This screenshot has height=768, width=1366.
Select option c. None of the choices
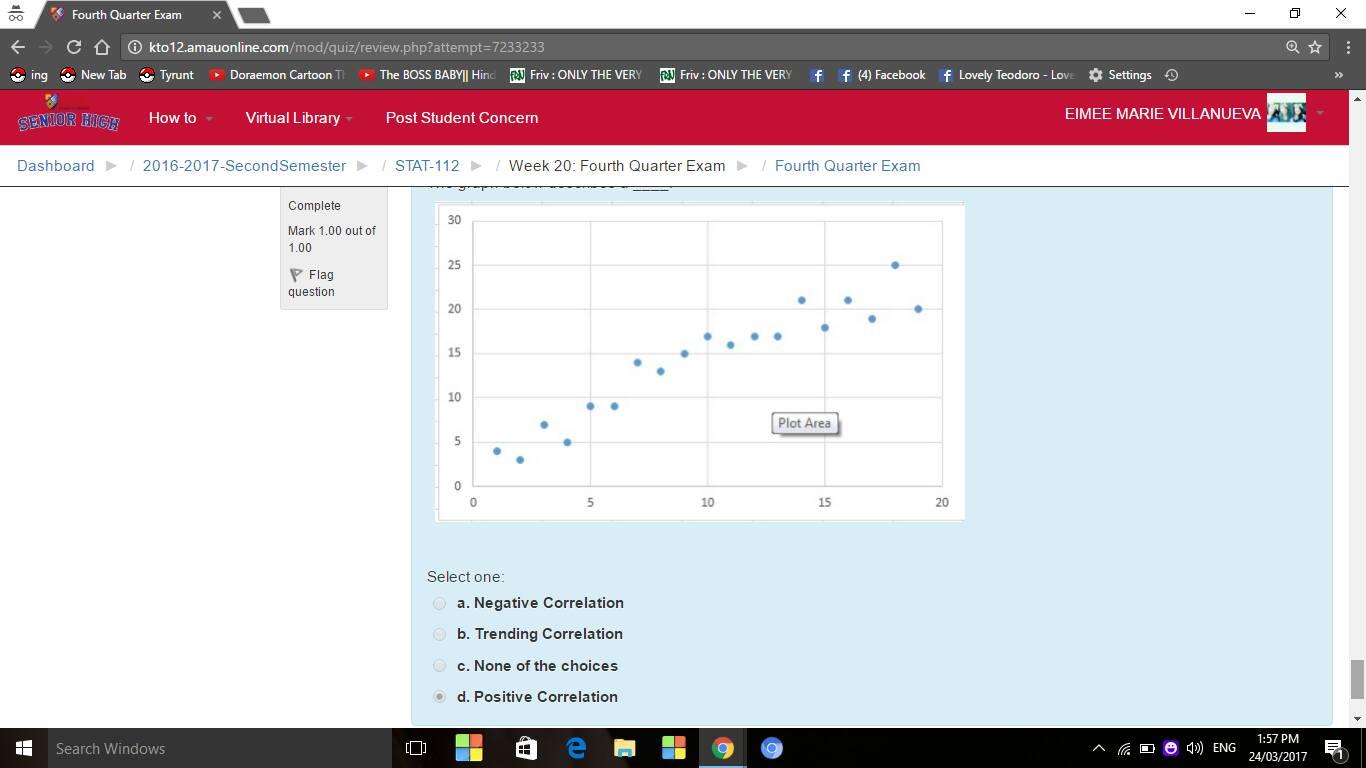tap(439, 666)
